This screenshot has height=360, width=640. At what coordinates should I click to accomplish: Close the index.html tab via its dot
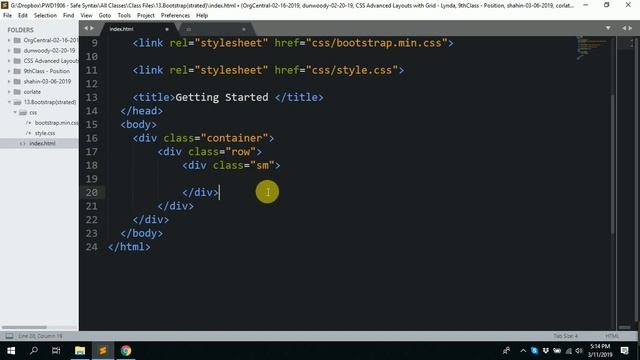167,29
